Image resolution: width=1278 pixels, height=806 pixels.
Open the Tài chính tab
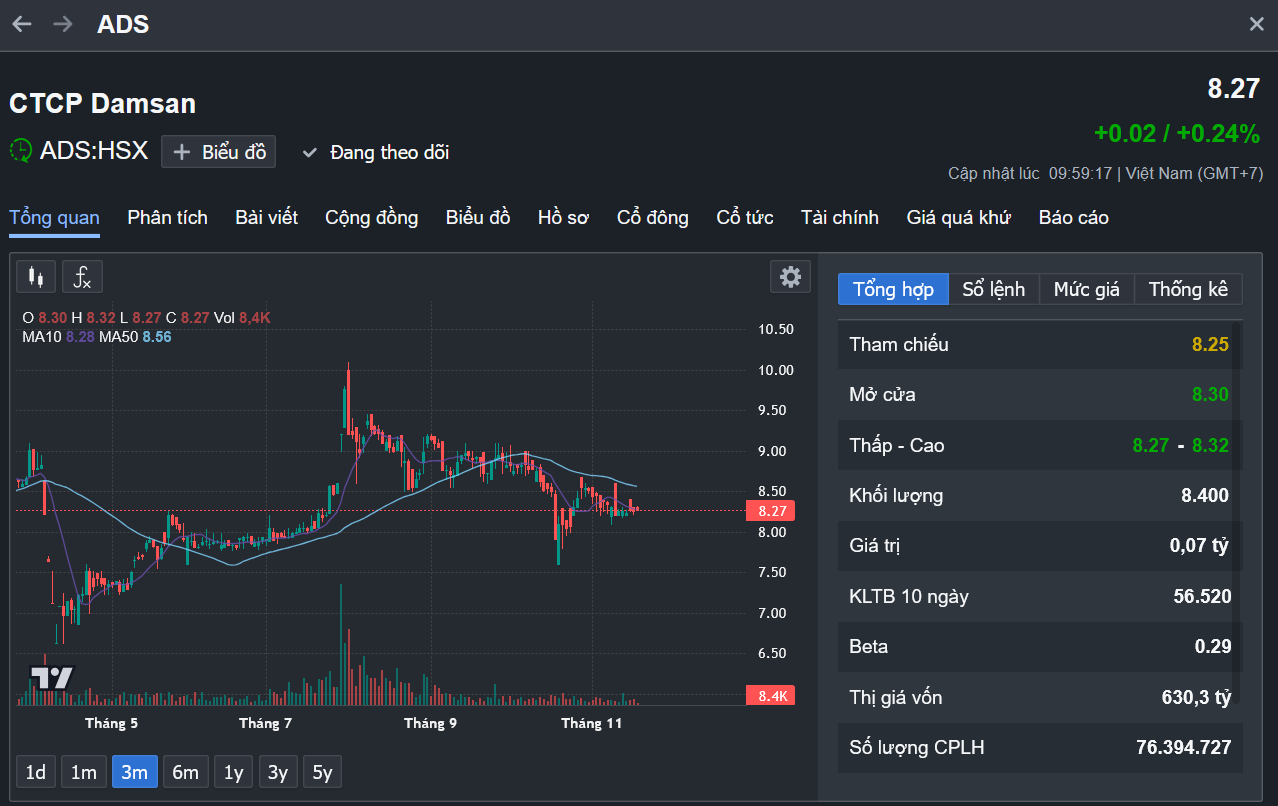coord(840,217)
